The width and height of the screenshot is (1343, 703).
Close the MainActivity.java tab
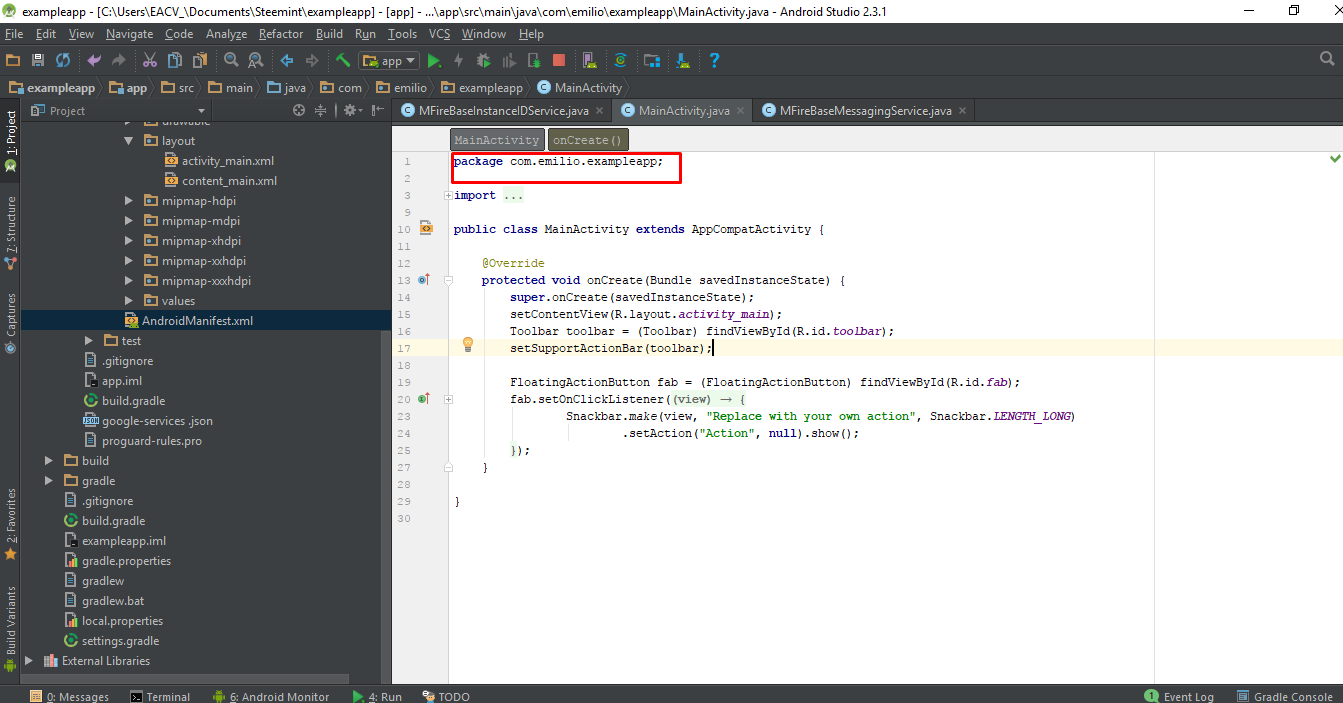coord(741,111)
